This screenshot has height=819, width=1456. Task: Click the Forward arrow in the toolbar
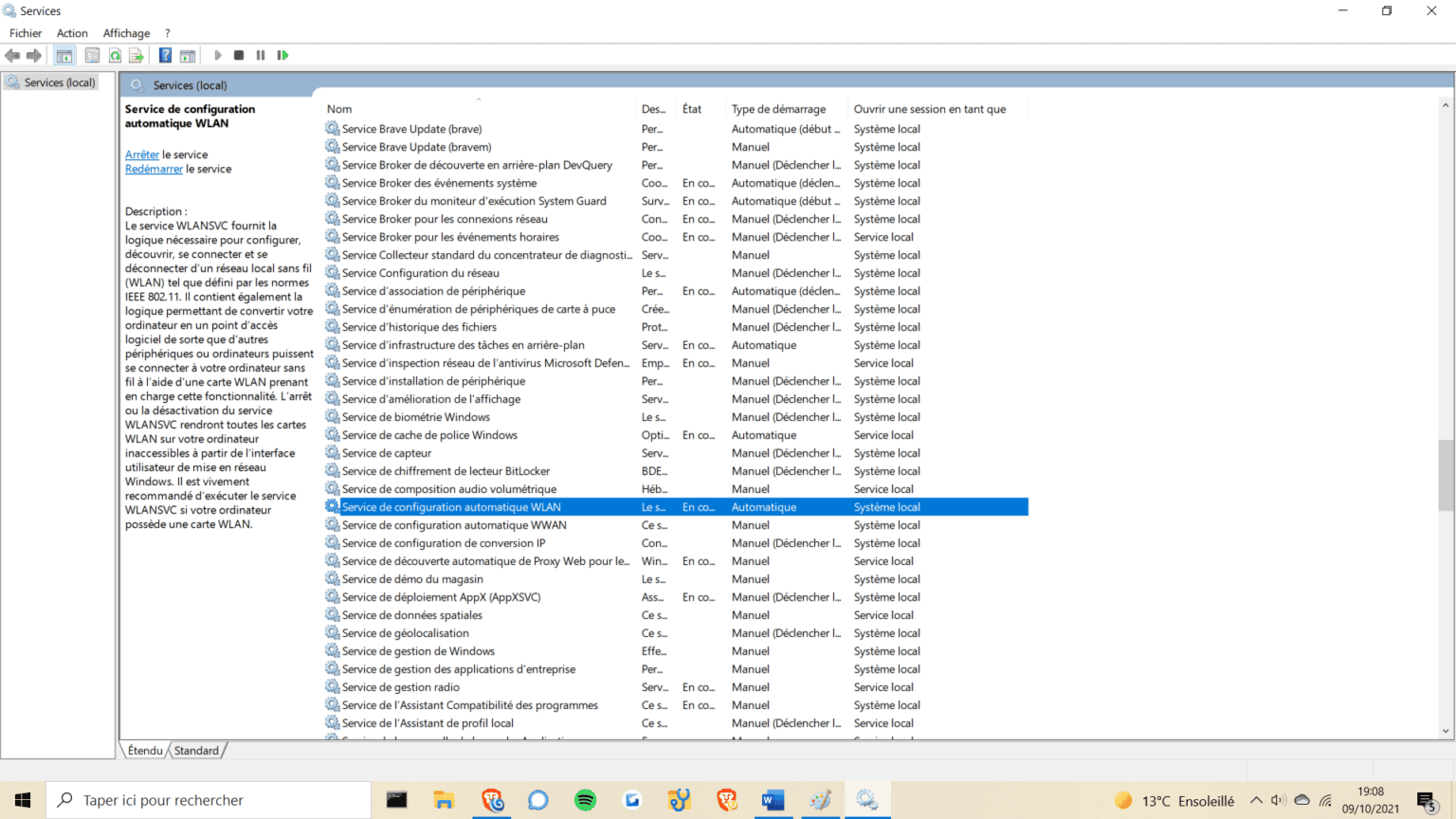[34, 56]
